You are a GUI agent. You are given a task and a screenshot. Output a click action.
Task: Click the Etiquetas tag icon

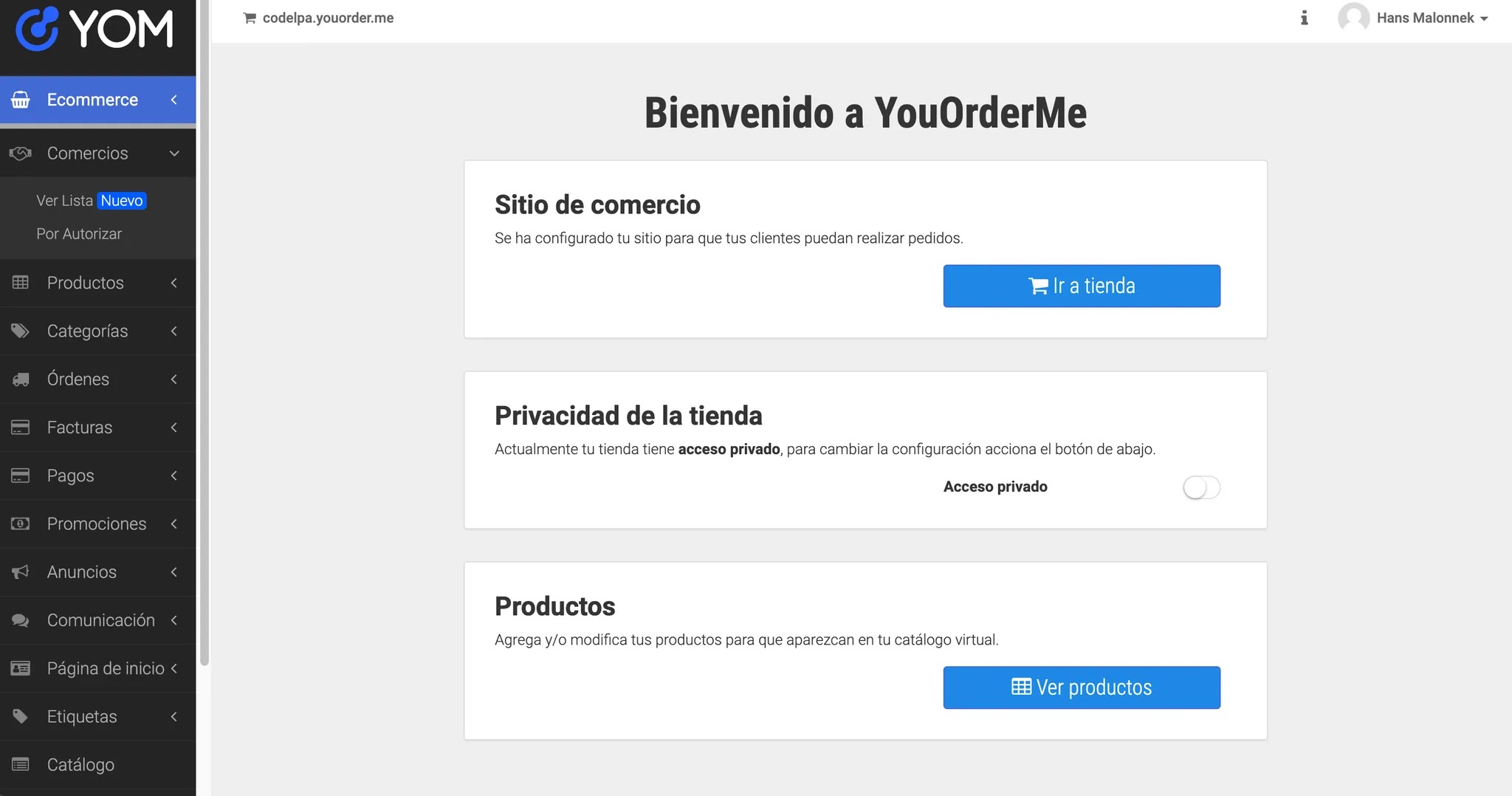point(21,716)
